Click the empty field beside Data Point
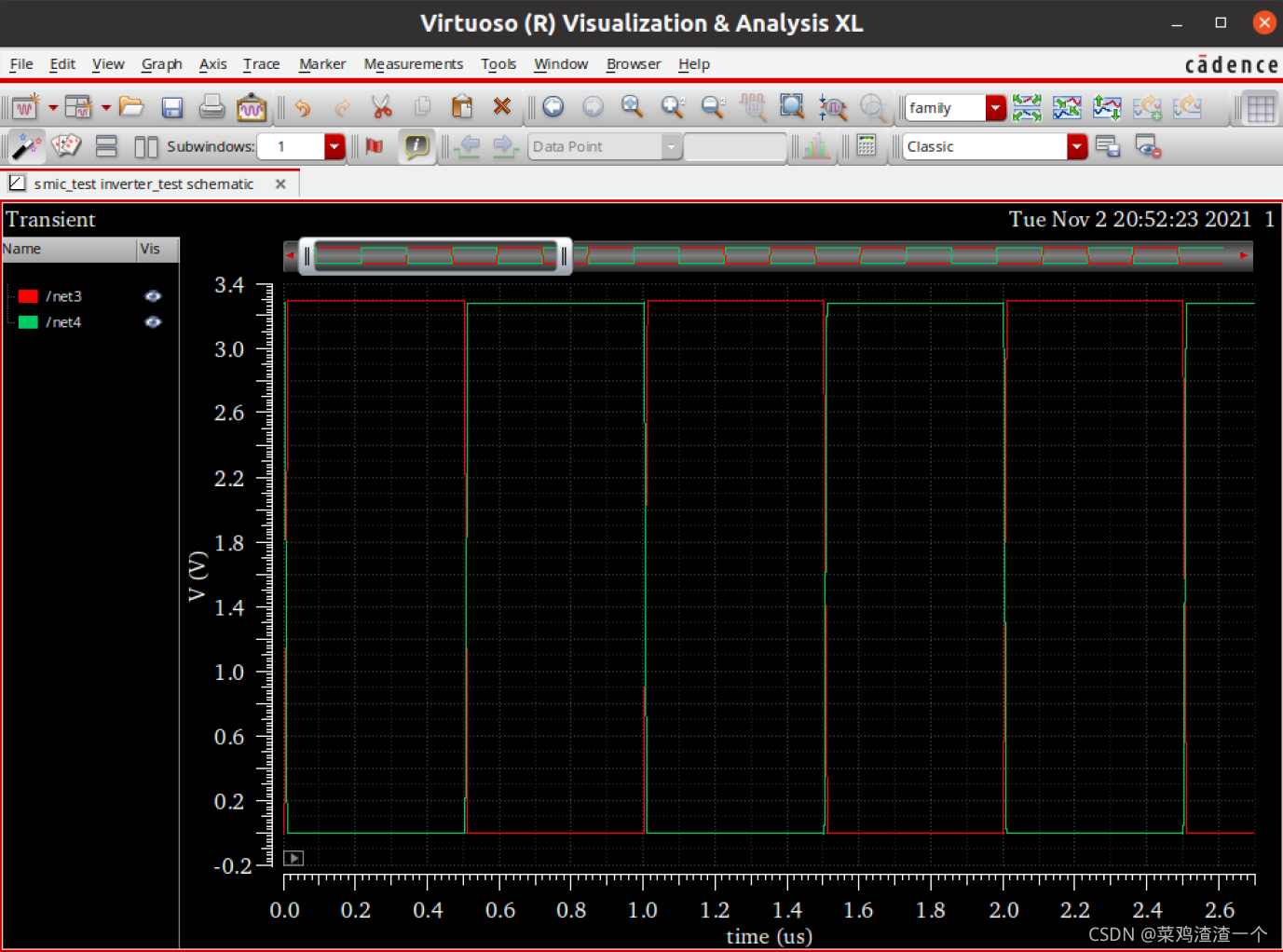Viewport: 1283px width, 952px height. [735, 146]
